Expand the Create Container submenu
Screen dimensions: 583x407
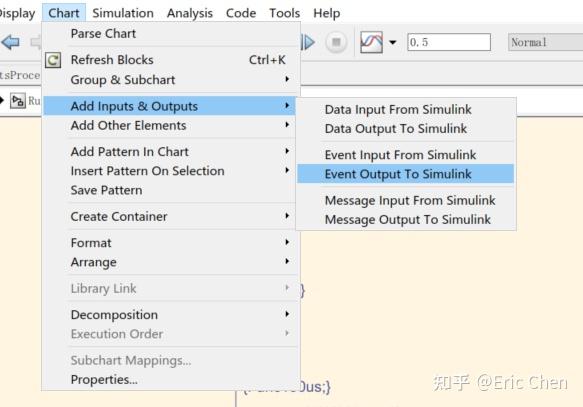click(x=171, y=216)
